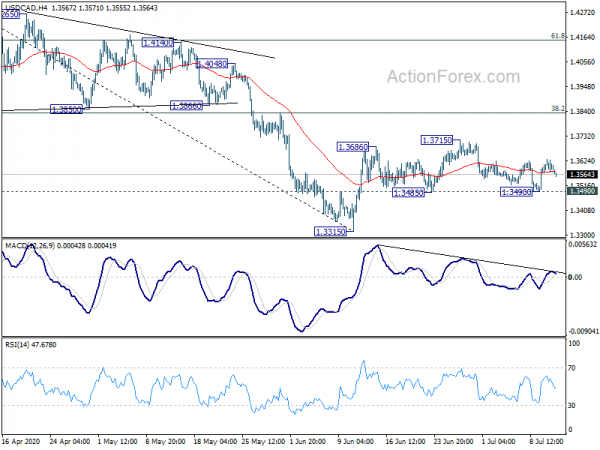Screen dimensions: 600x450
Task: Click the 8 Jul 12:00 date label
Action: [x=546, y=441]
